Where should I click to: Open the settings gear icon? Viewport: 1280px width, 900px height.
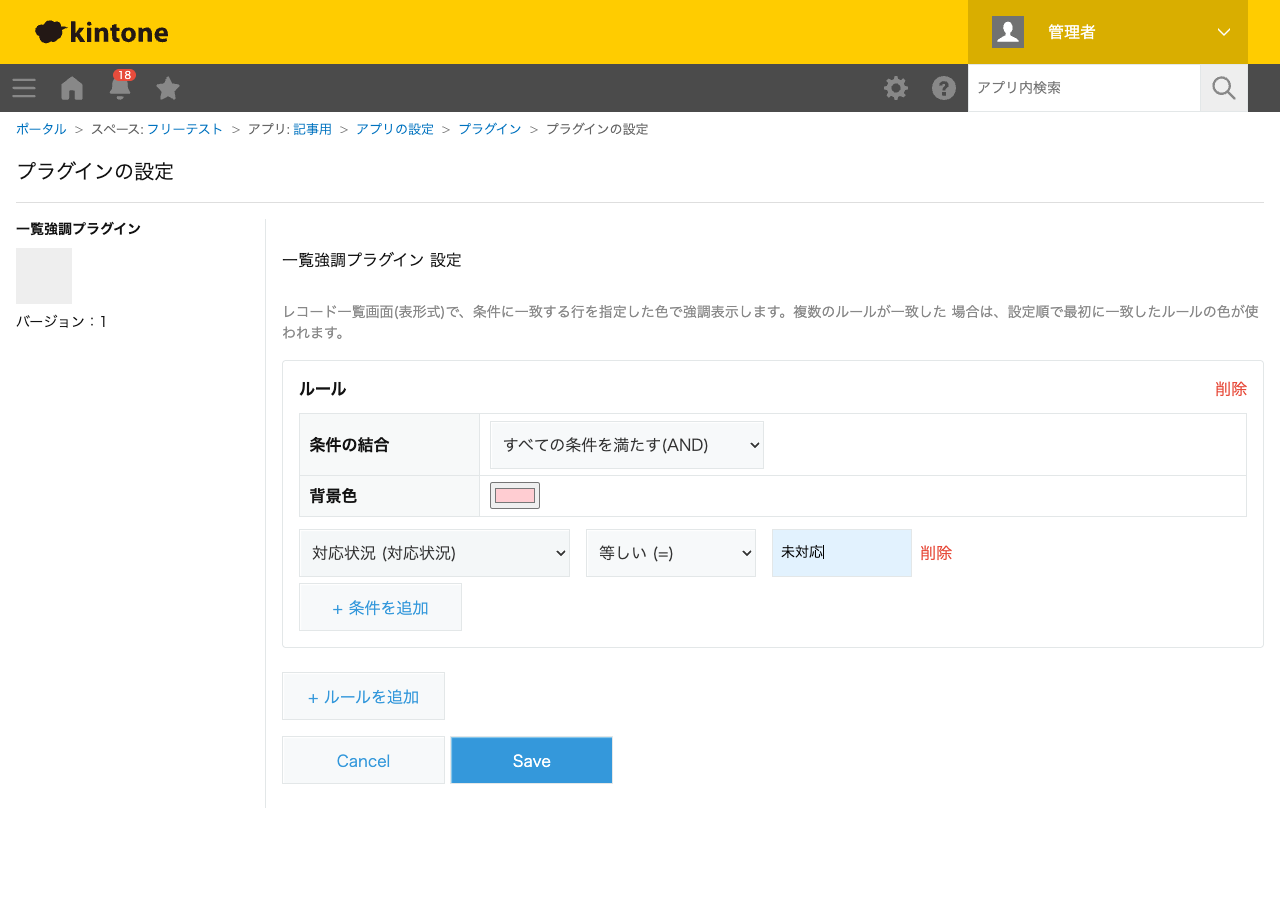[x=896, y=88]
